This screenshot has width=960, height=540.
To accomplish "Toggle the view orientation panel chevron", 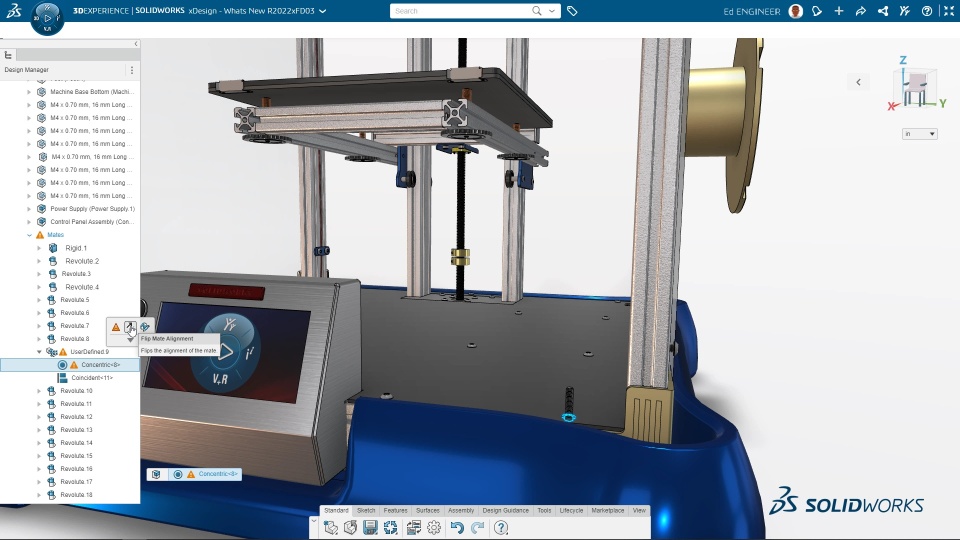I will (858, 82).
